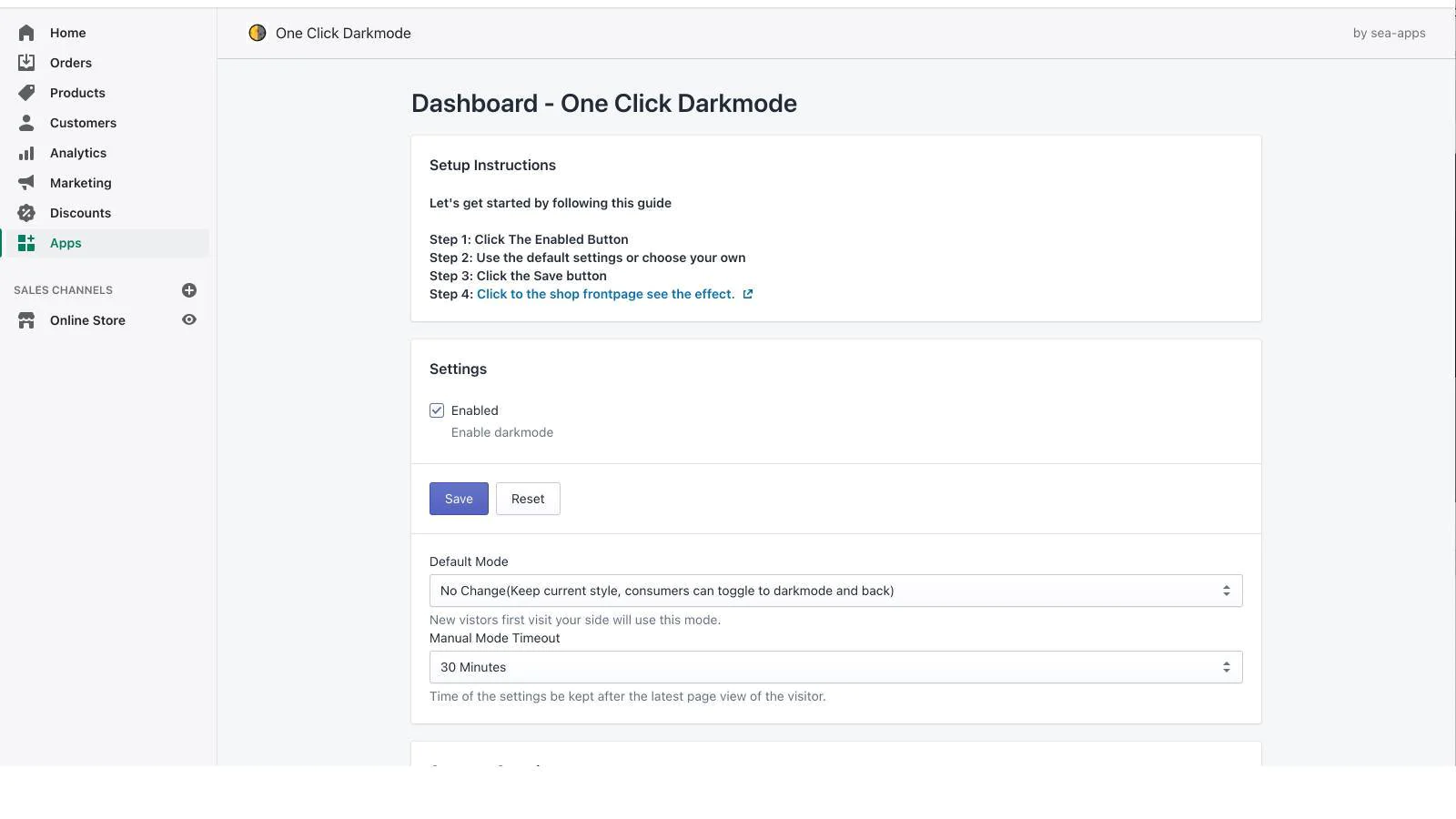1456x819 pixels.
Task: Click the Online Store shop icon
Action: (26, 320)
